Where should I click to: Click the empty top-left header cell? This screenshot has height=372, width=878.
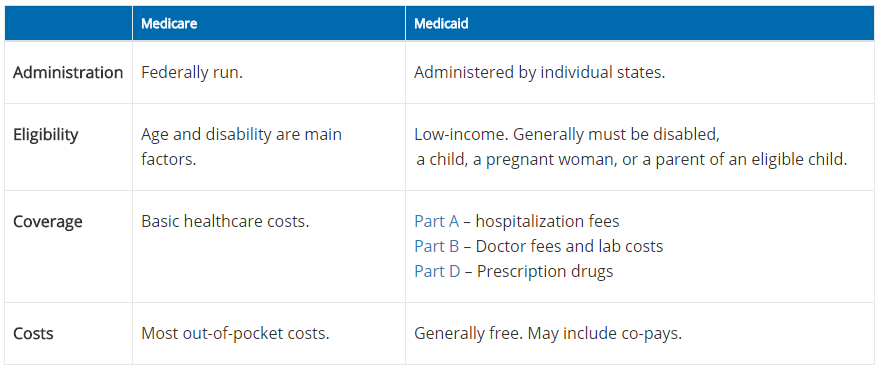tap(68, 24)
